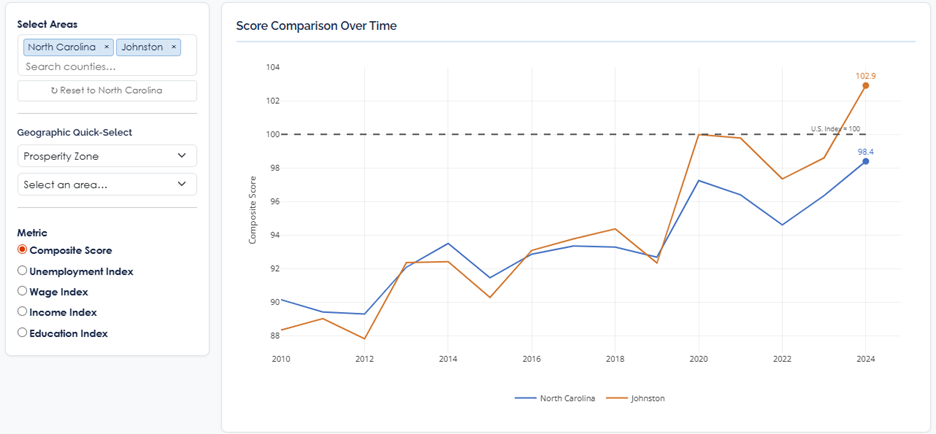936x434 pixels.
Task: Choose the Unemployment Index metric
Action: pos(23,271)
